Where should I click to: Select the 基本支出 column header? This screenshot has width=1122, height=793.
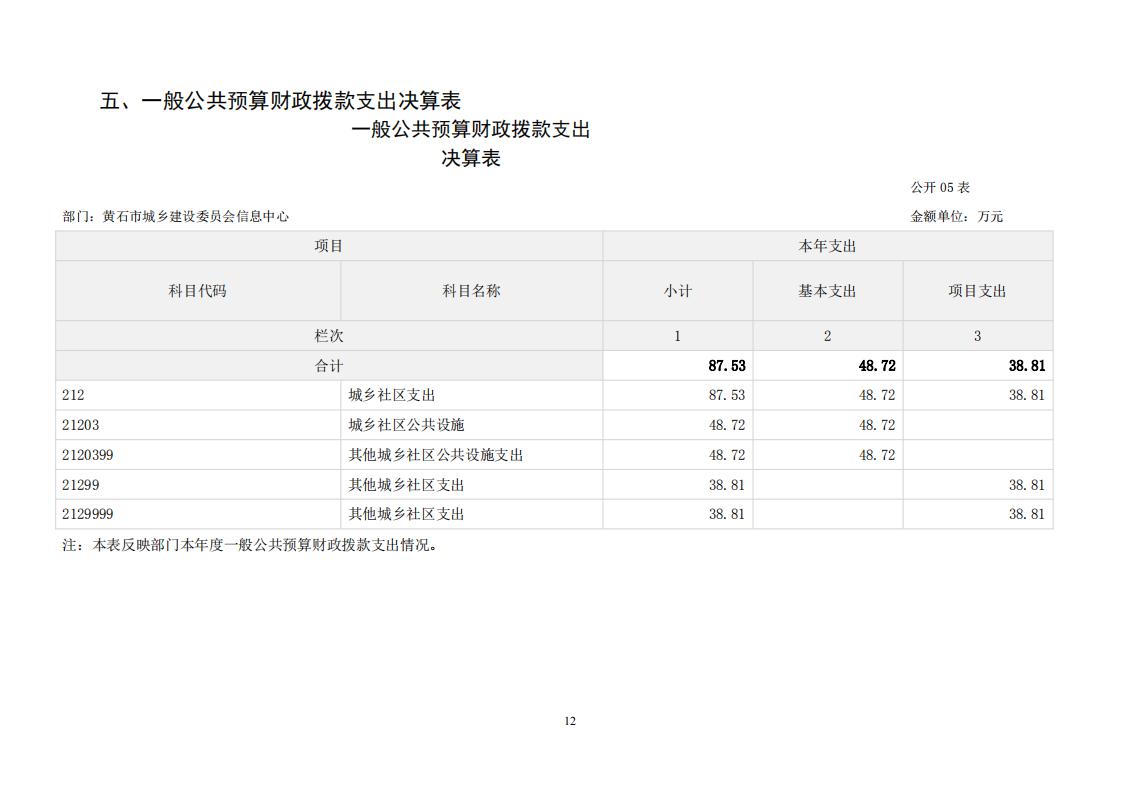click(x=827, y=291)
